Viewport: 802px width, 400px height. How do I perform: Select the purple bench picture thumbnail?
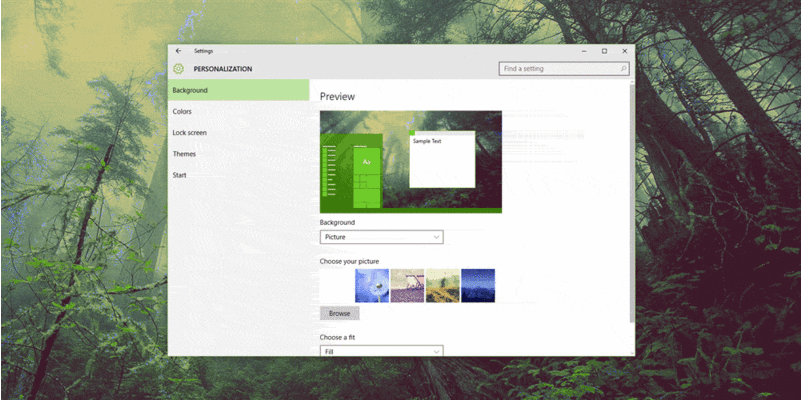407,285
